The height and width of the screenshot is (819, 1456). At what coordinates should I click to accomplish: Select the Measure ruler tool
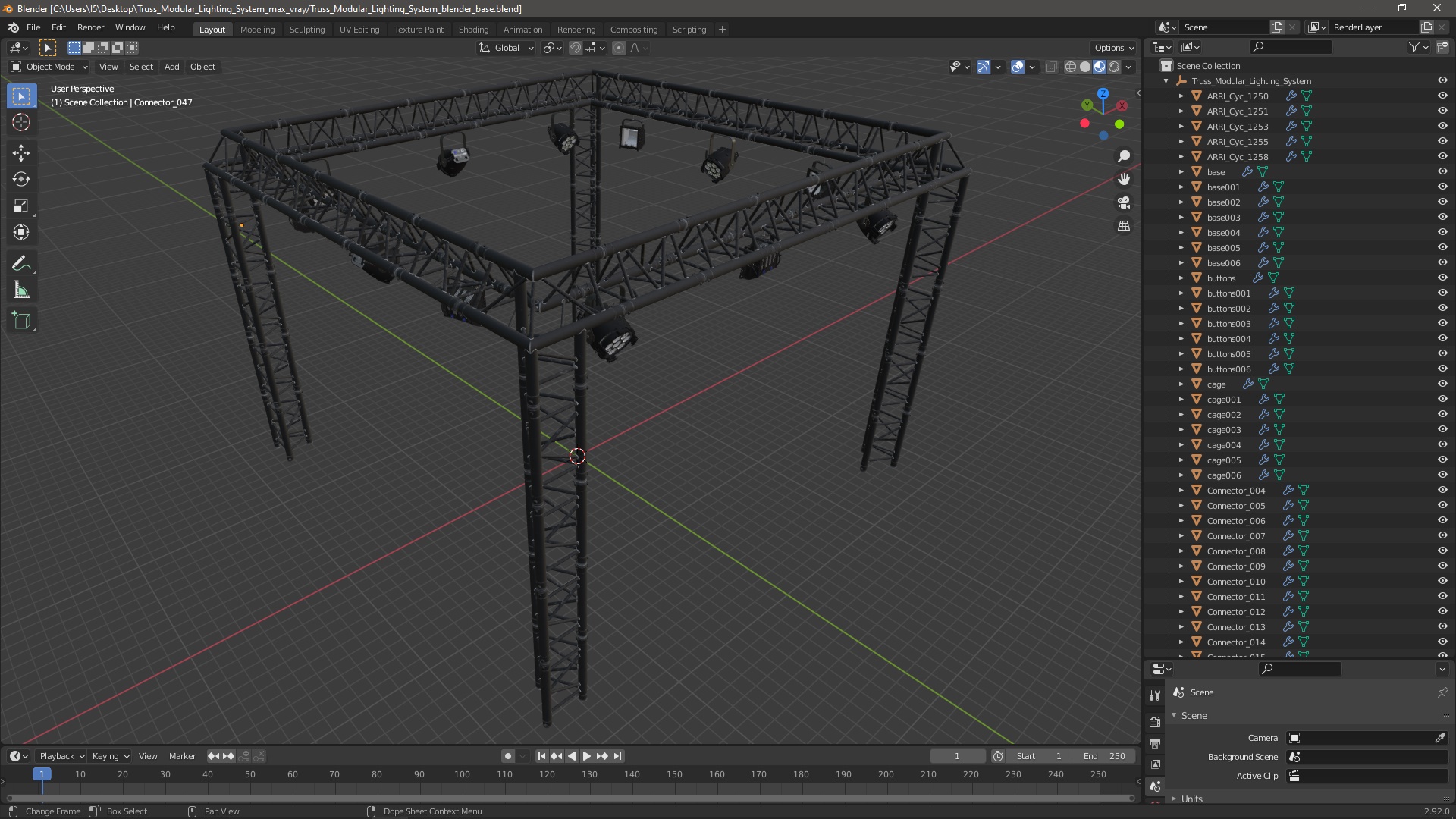pos(21,290)
